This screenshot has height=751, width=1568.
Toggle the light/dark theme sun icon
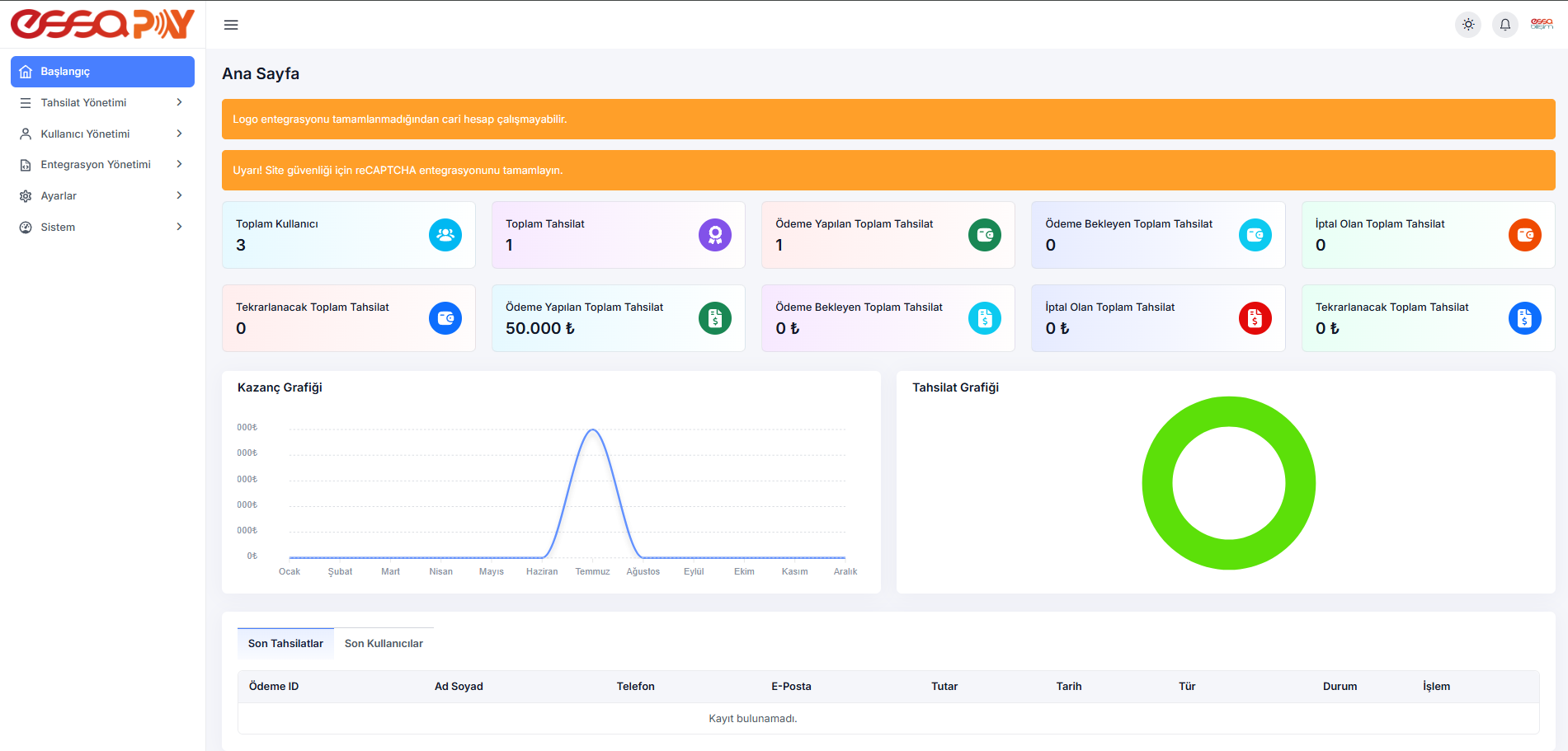[1468, 25]
